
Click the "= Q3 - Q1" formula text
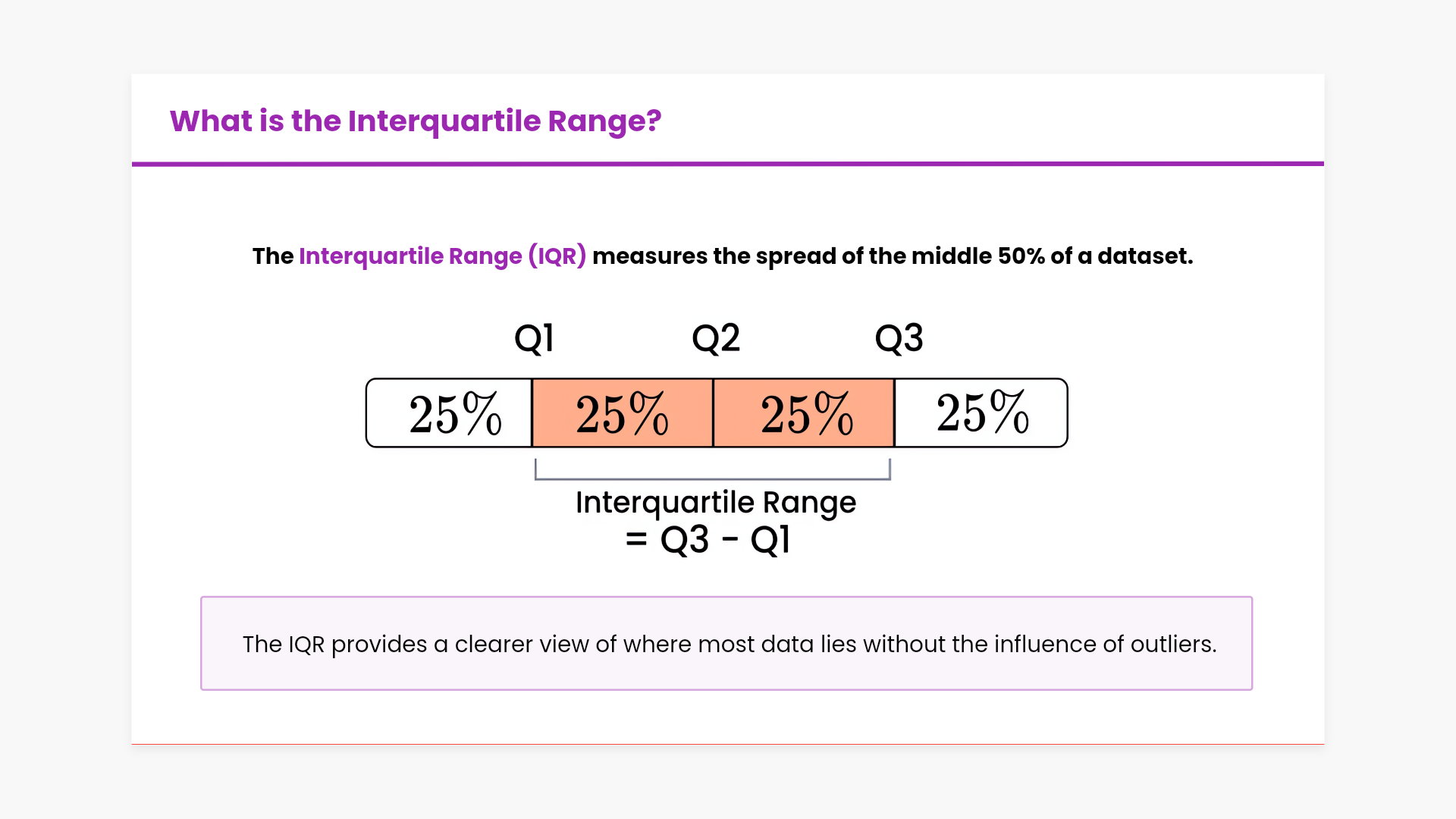708,540
